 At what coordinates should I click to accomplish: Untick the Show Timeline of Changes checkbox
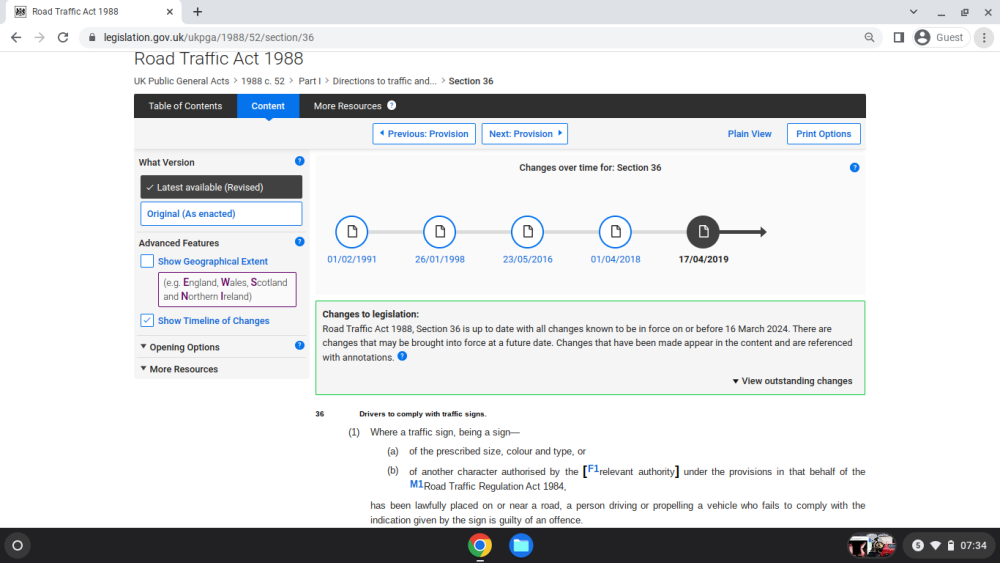[x=147, y=320]
